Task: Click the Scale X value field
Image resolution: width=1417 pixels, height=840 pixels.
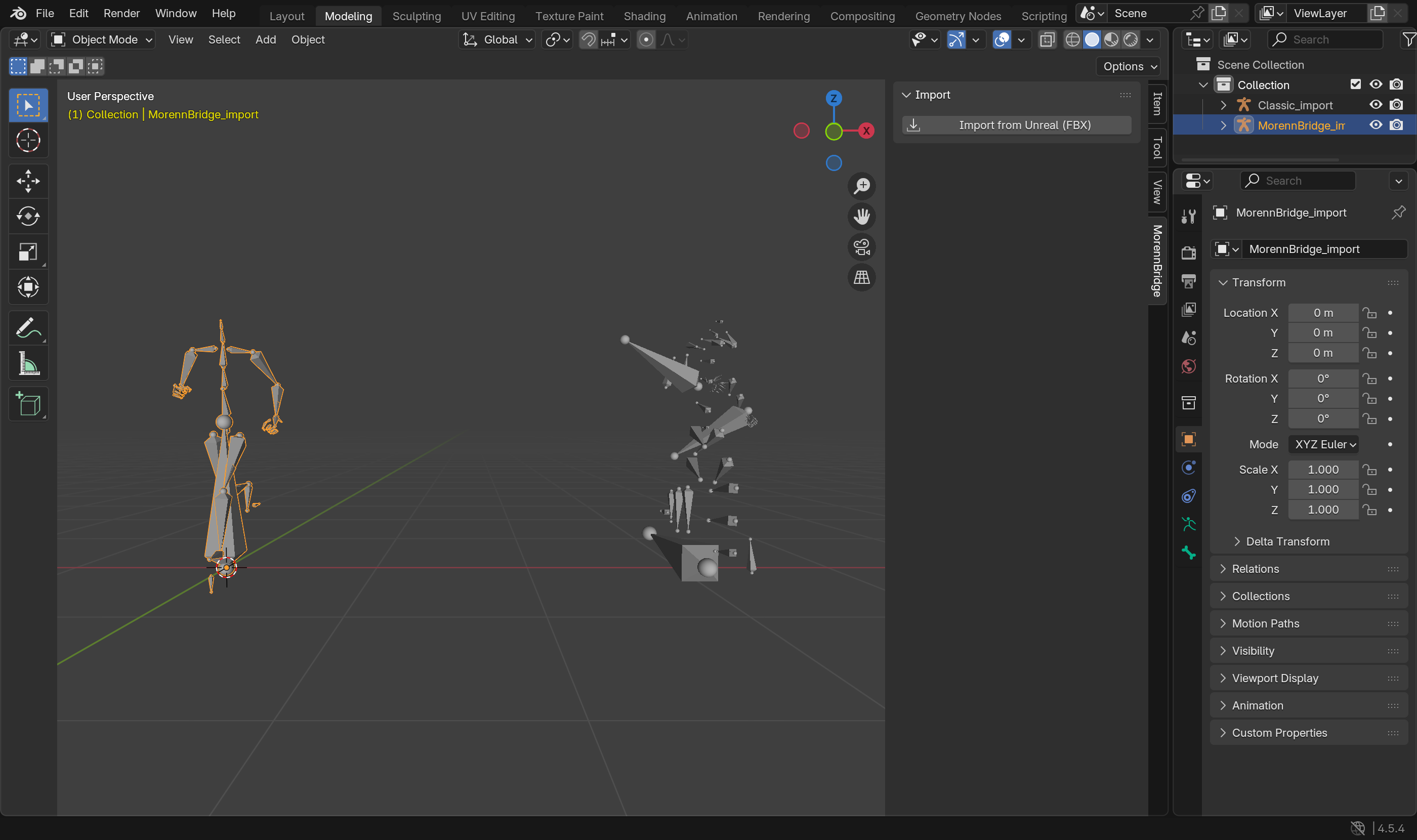Action: pos(1323,469)
